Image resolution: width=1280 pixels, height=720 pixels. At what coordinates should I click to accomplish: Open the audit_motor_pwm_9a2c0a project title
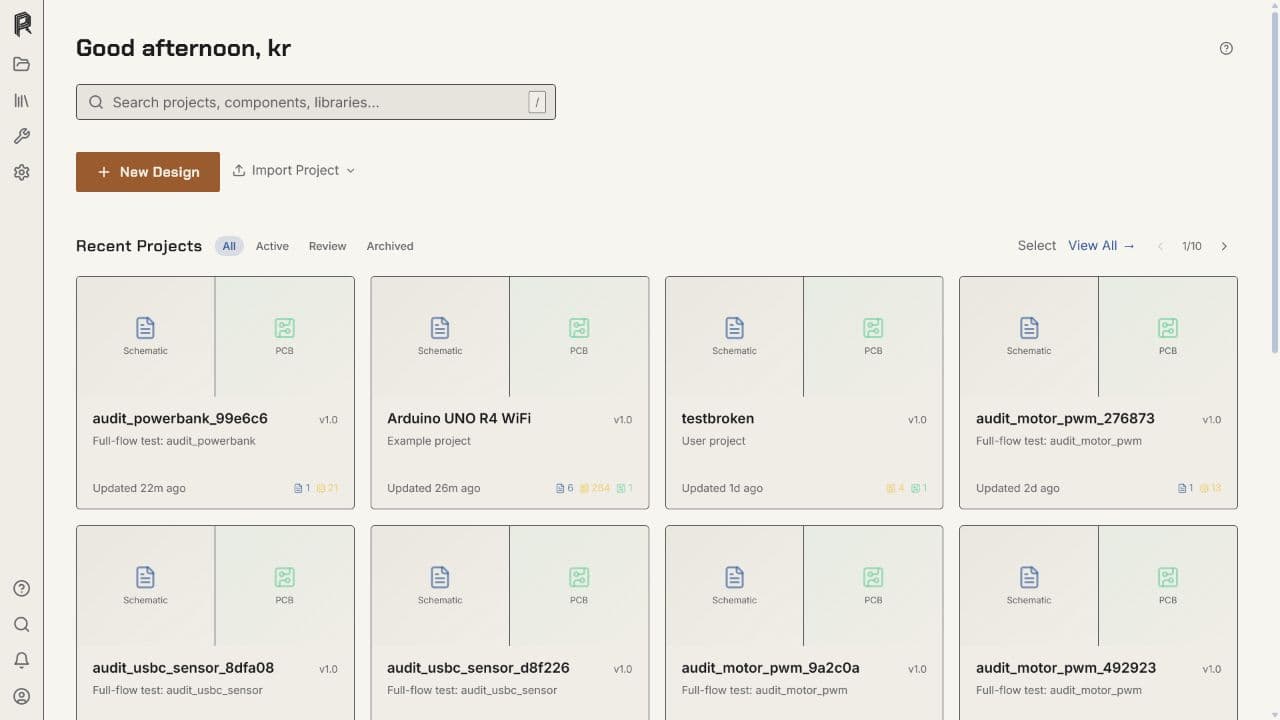point(771,668)
